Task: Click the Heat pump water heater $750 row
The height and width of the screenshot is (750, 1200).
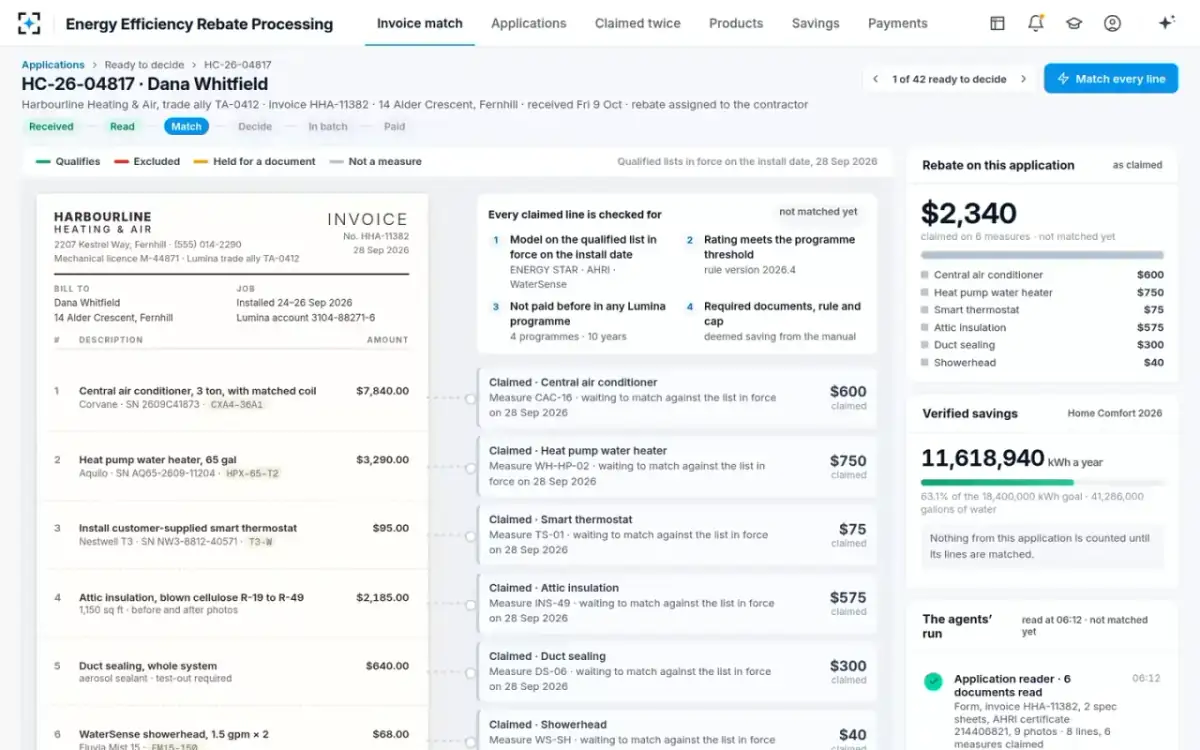Action: [1042, 293]
